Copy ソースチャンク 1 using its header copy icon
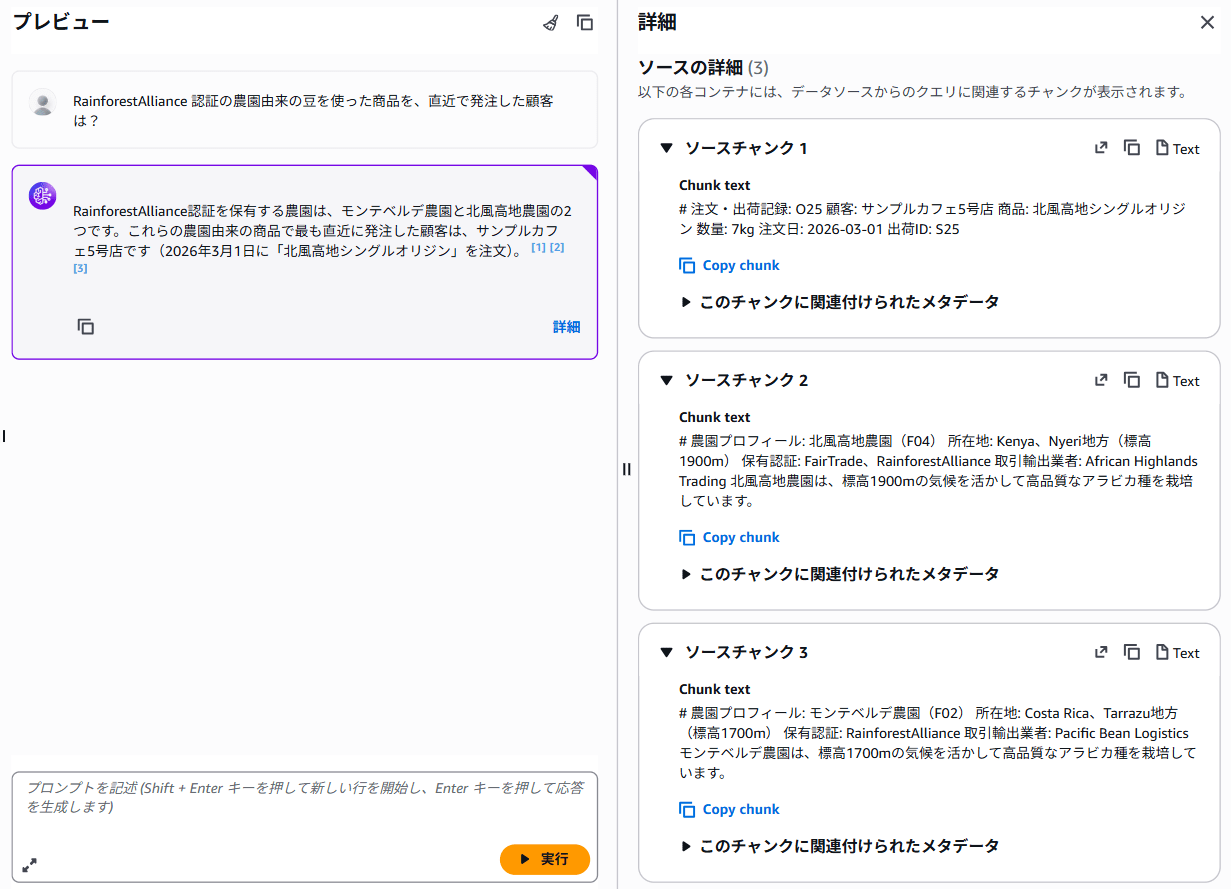The height and width of the screenshot is (889, 1231). pyautogui.click(x=1132, y=148)
